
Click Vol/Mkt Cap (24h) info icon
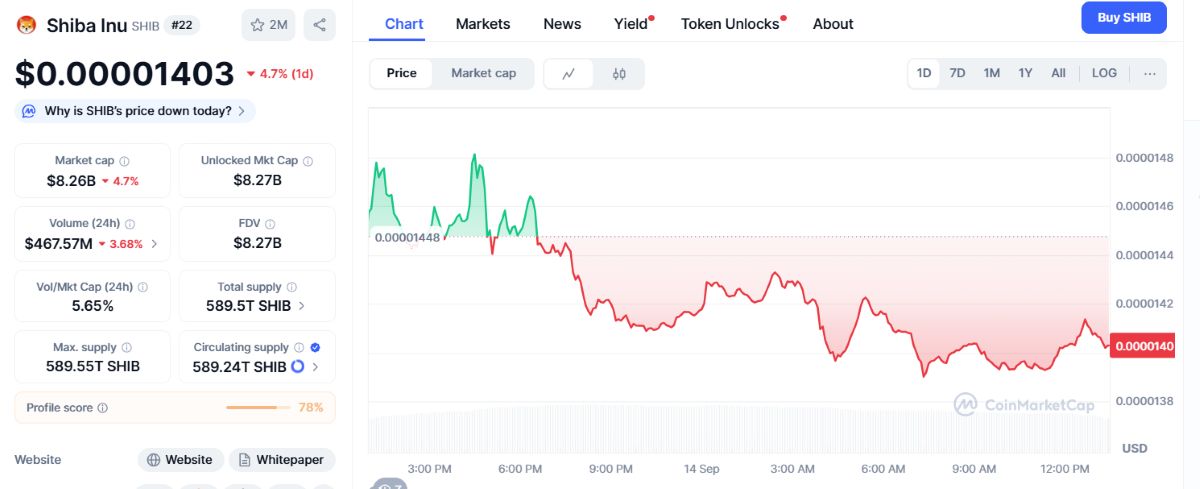click(x=142, y=287)
